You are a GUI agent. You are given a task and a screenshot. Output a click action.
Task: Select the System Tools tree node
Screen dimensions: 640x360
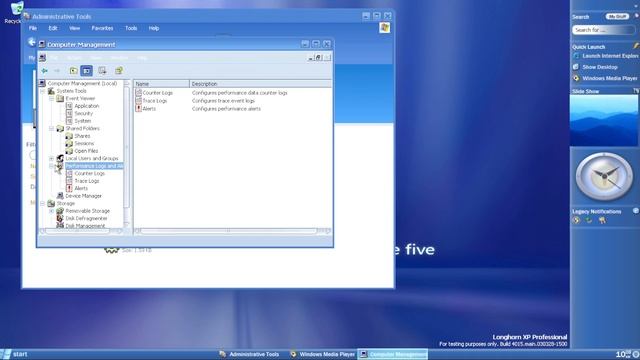pos(71,91)
